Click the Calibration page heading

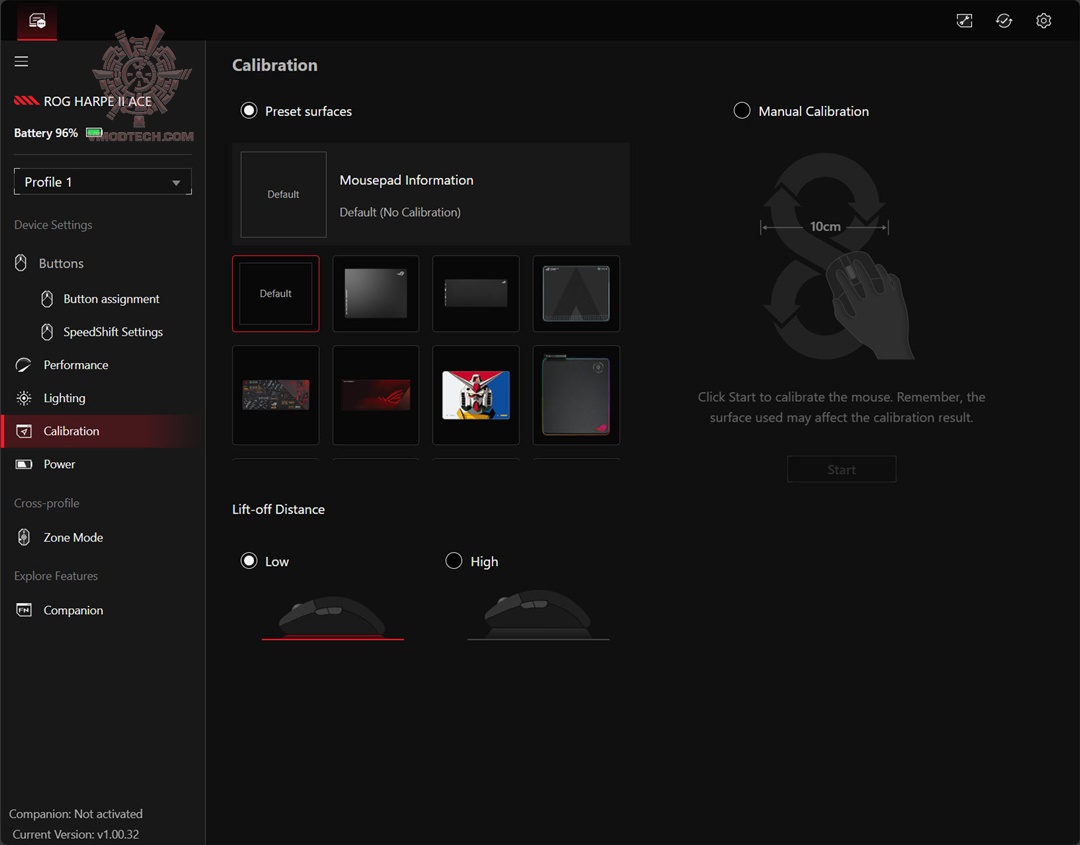275,65
